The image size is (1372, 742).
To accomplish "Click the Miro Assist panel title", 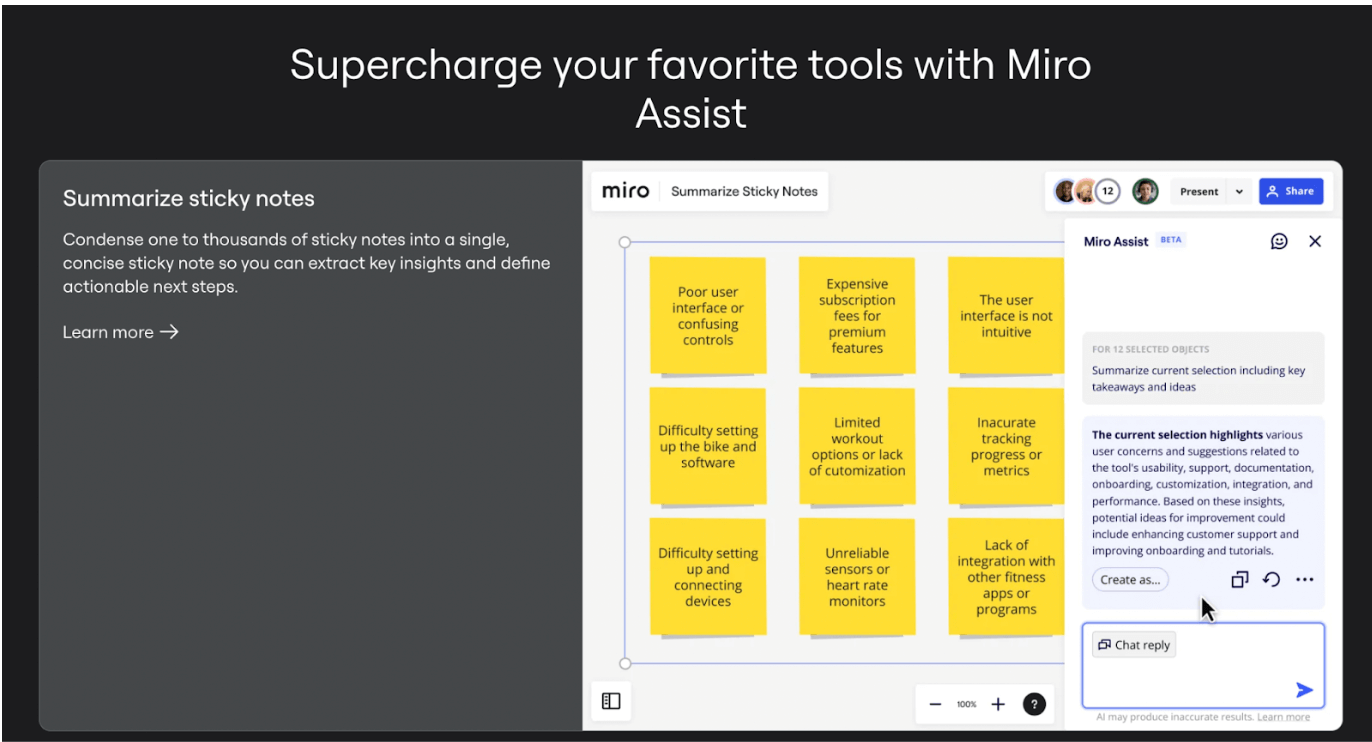I will [x=1116, y=241].
